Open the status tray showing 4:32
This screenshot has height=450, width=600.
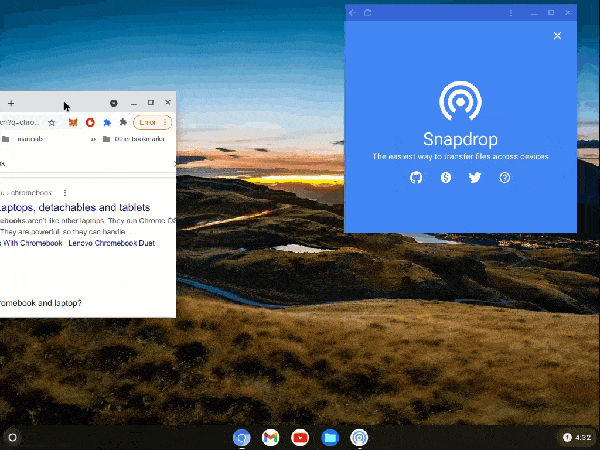pos(577,437)
